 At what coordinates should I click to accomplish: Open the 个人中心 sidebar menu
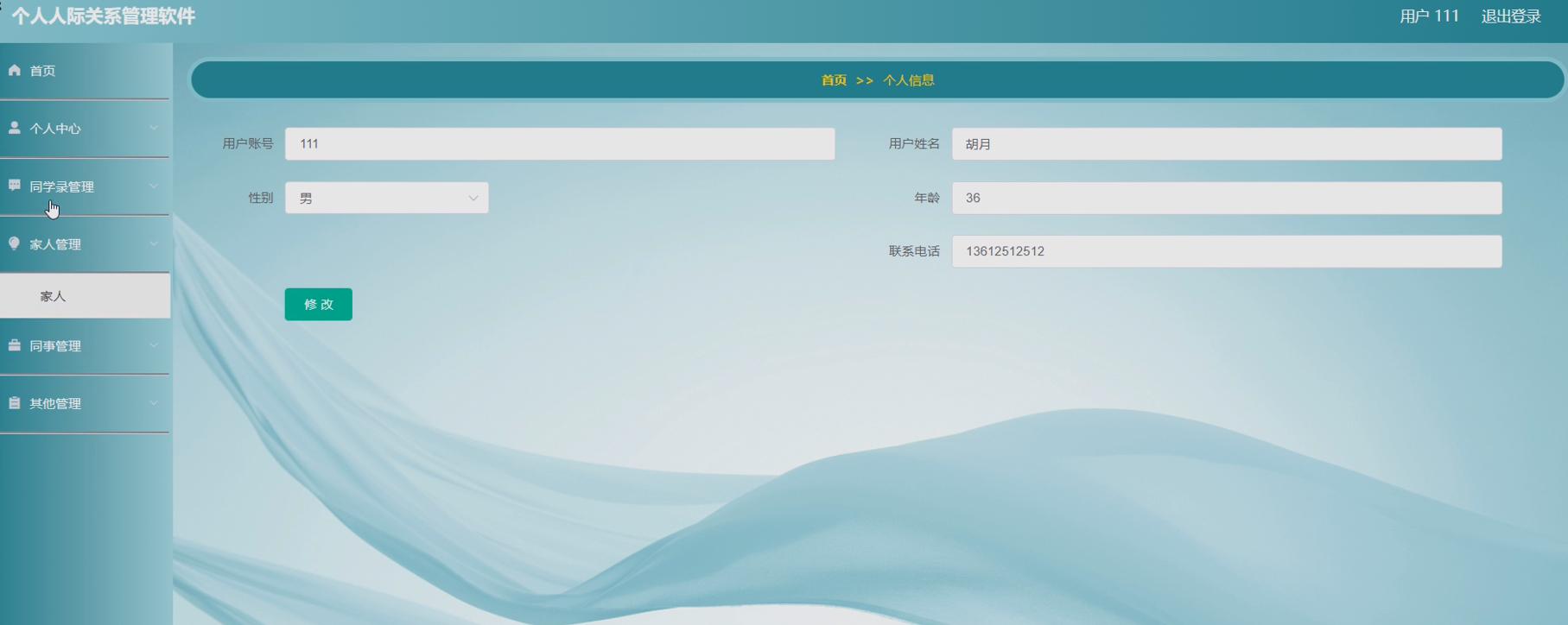click(x=85, y=129)
